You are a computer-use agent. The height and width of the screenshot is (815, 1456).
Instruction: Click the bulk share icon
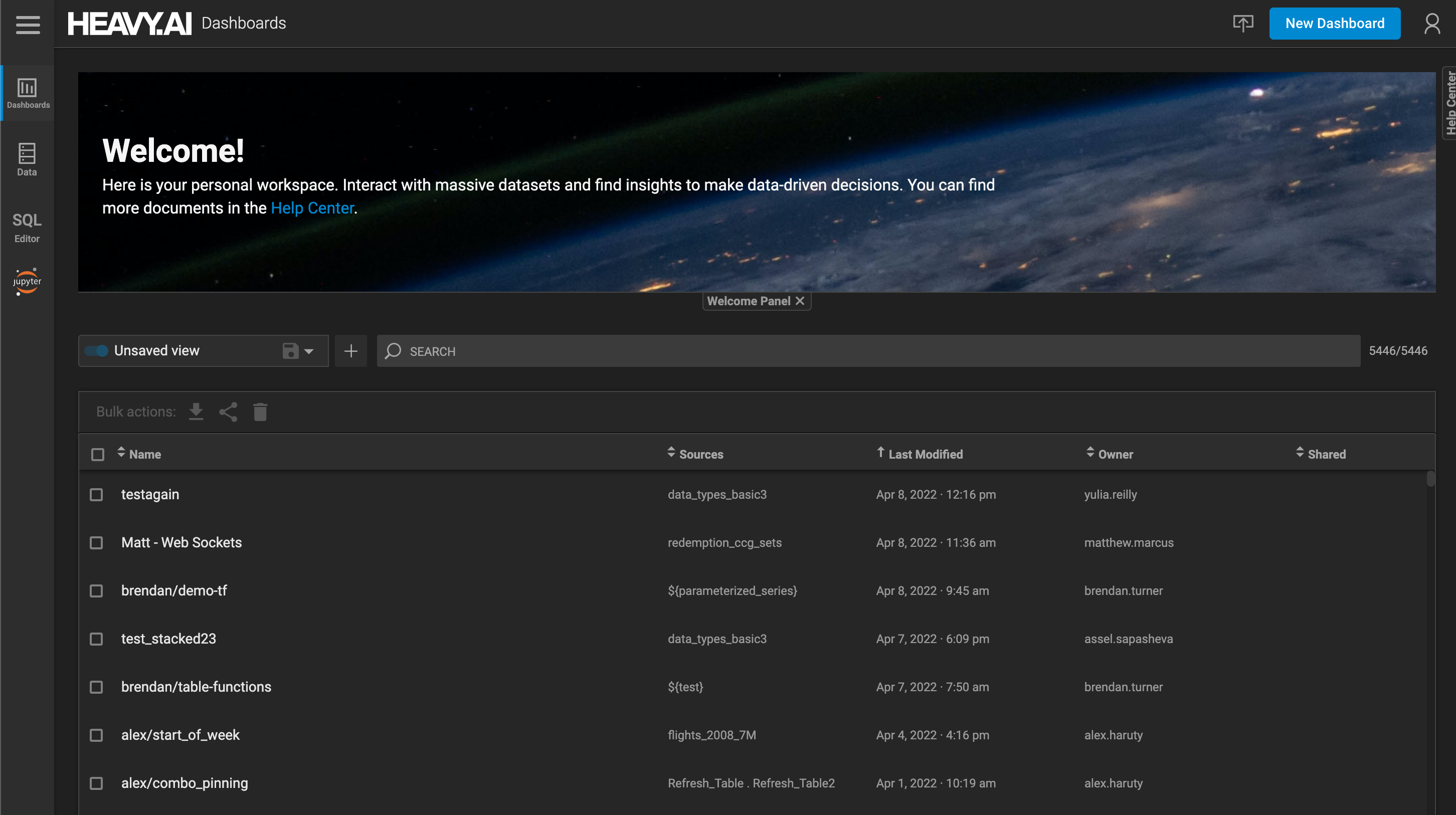coord(228,412)
